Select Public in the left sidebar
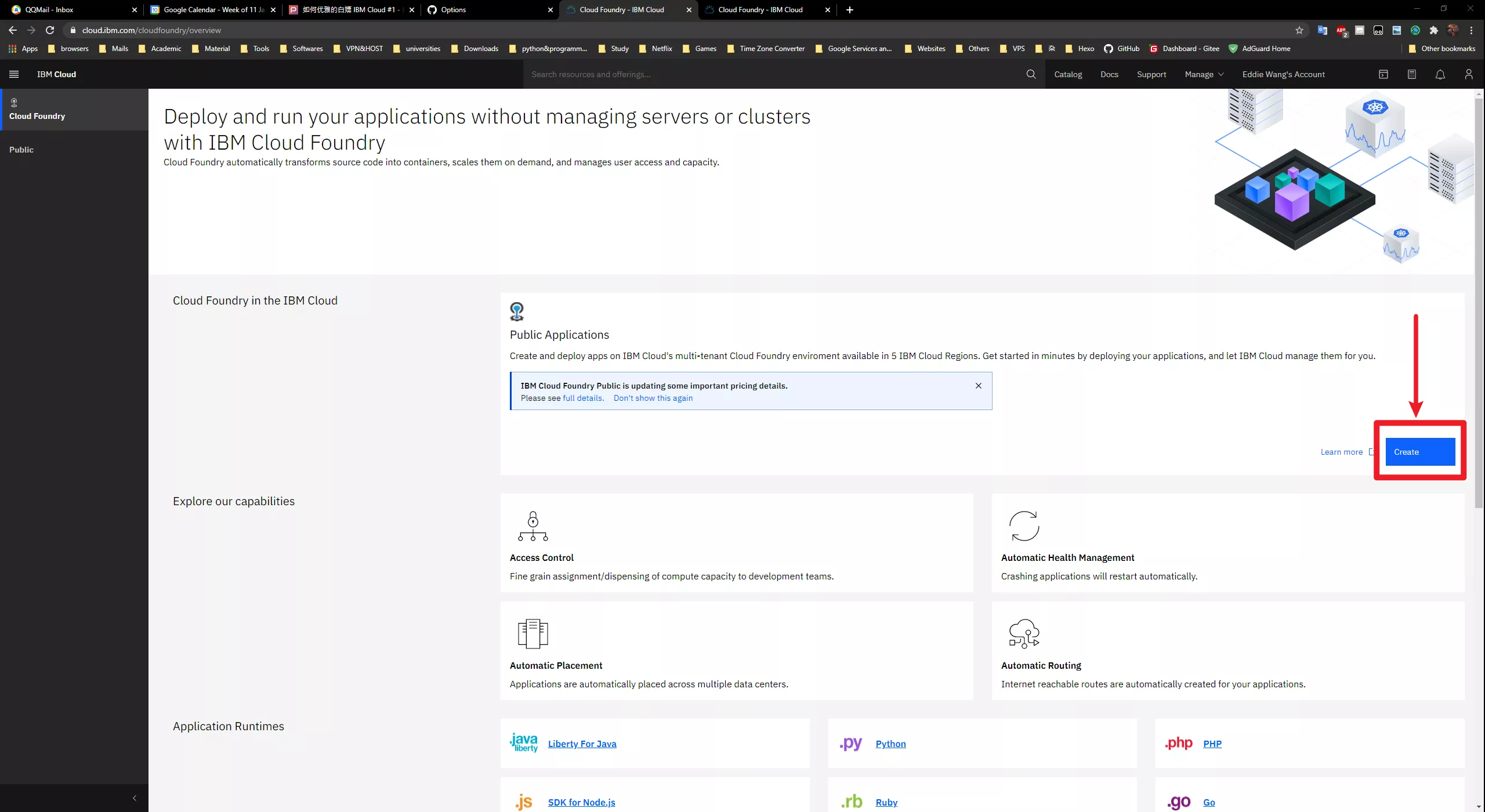 click(x=21, y=150)
